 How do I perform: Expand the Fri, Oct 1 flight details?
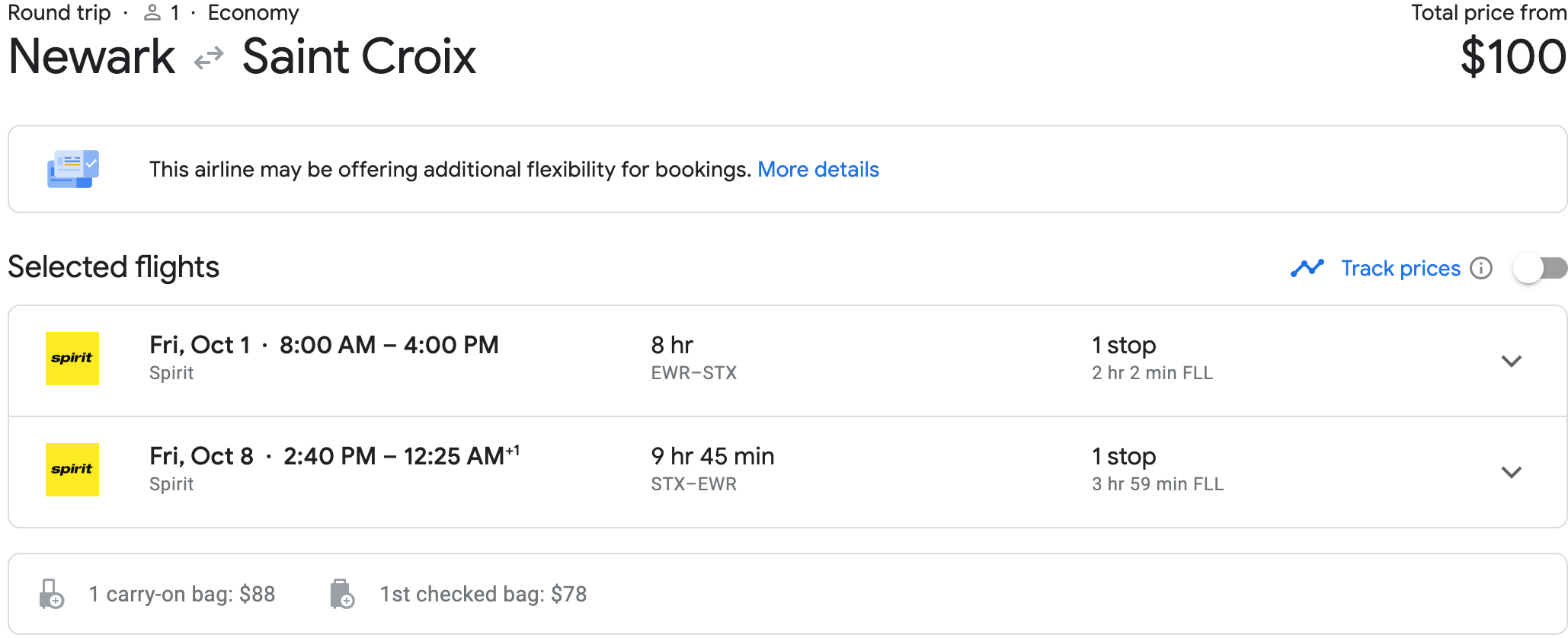(1512, 361)
